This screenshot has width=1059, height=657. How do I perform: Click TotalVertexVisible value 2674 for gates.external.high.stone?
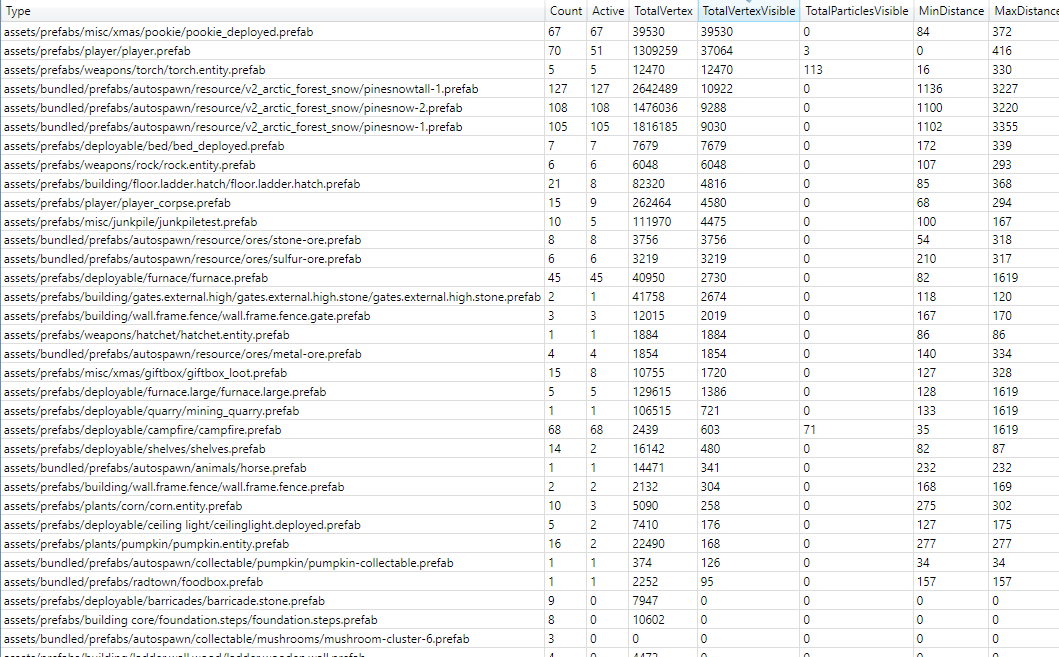[713, 296]
